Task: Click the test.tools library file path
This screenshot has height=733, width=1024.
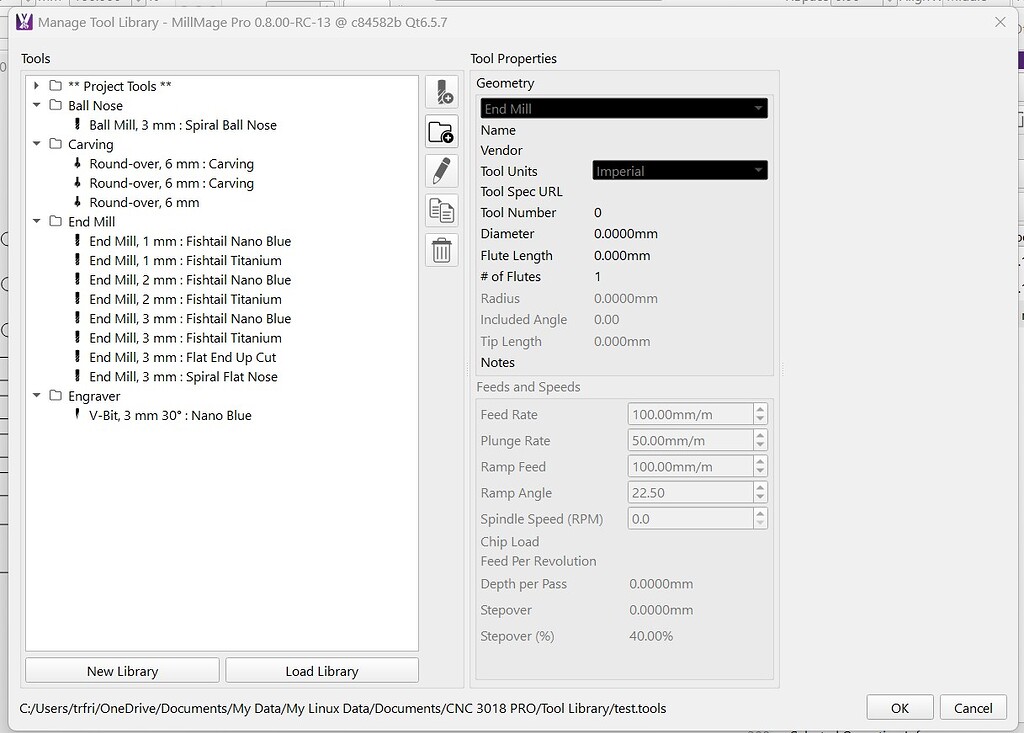Action: click(343, 708)
